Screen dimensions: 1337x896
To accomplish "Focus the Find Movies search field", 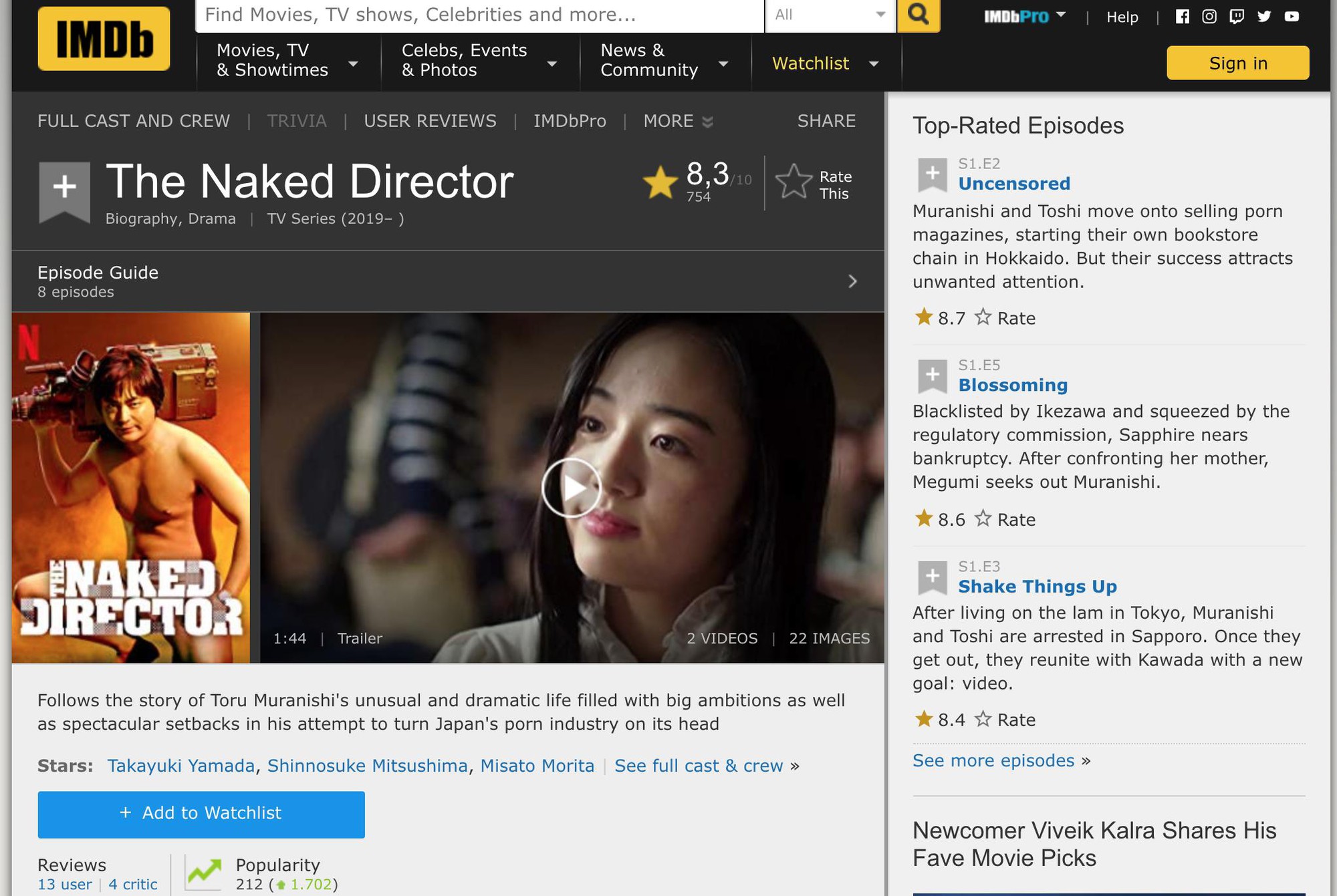I will [x=479, y=15].
